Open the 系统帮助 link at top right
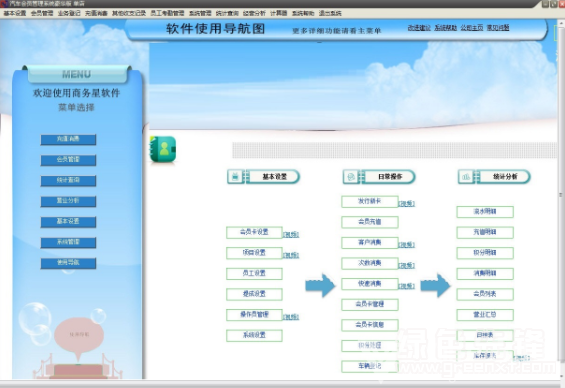Image resolution: width=565 pixels, height=388 pixels. [x=445, y=28]
